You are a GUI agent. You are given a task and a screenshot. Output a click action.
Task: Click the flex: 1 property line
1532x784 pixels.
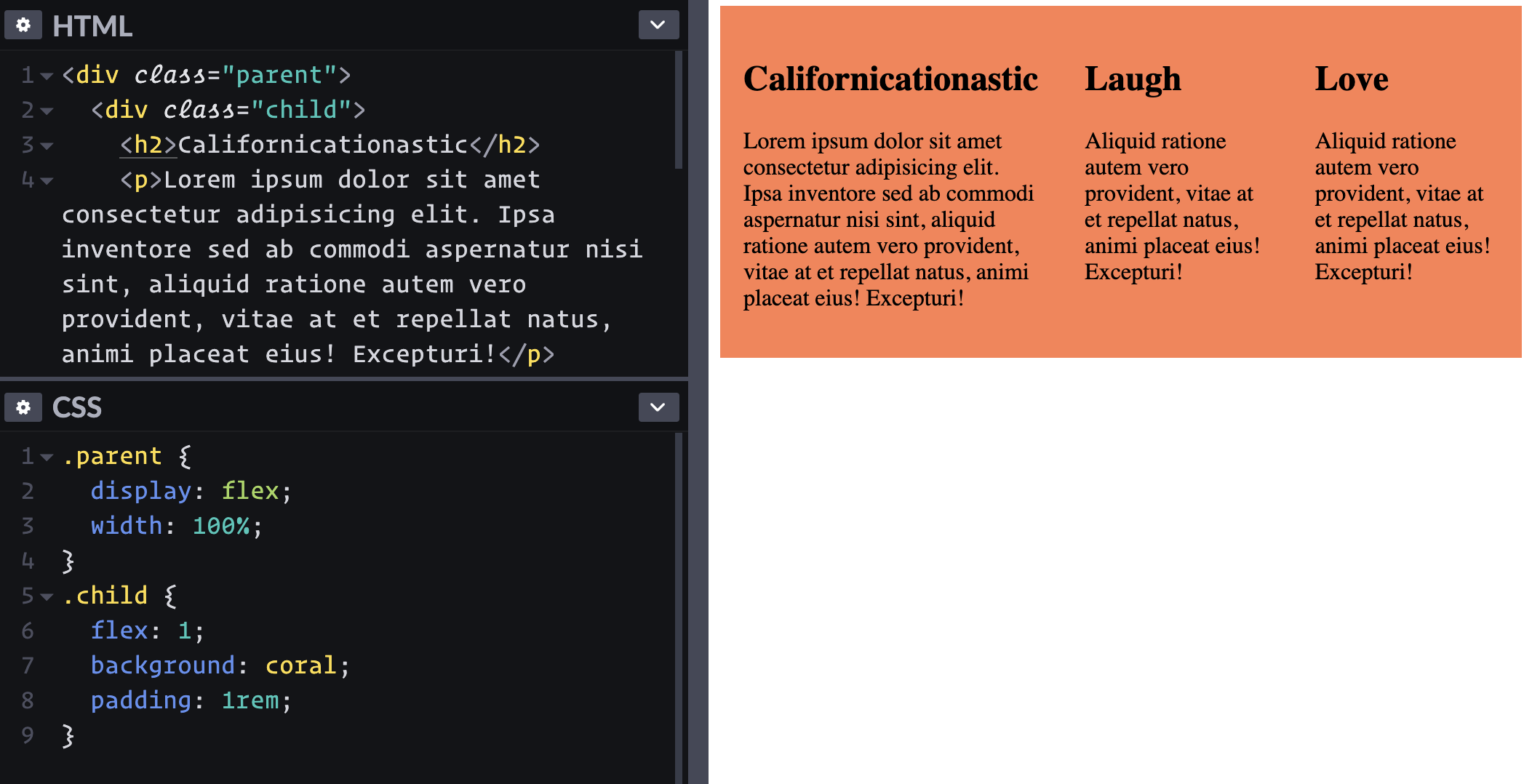(148, 631)
